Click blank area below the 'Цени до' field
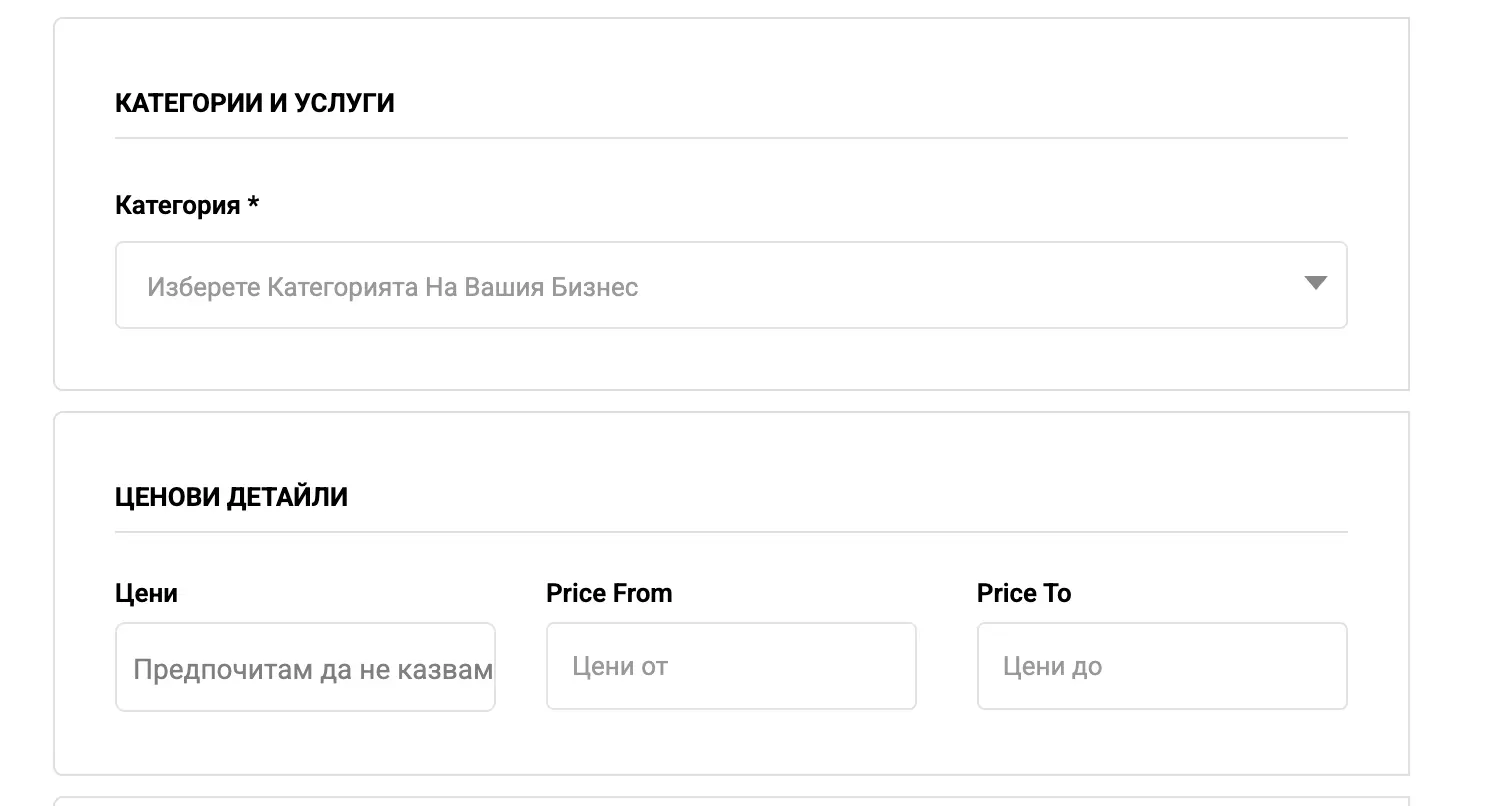The image size is (1494, 806). (1161, 742)
